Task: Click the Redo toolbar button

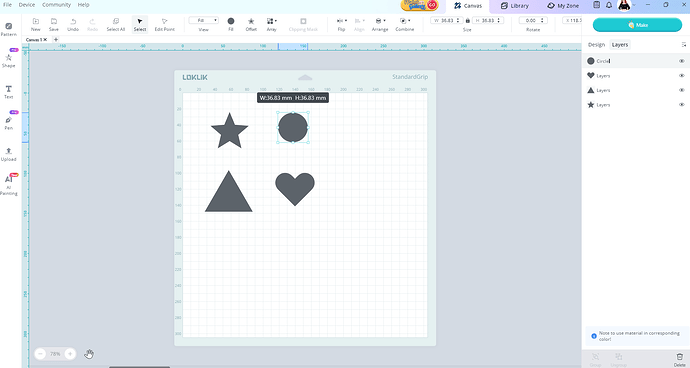Action: pos(92,24)
